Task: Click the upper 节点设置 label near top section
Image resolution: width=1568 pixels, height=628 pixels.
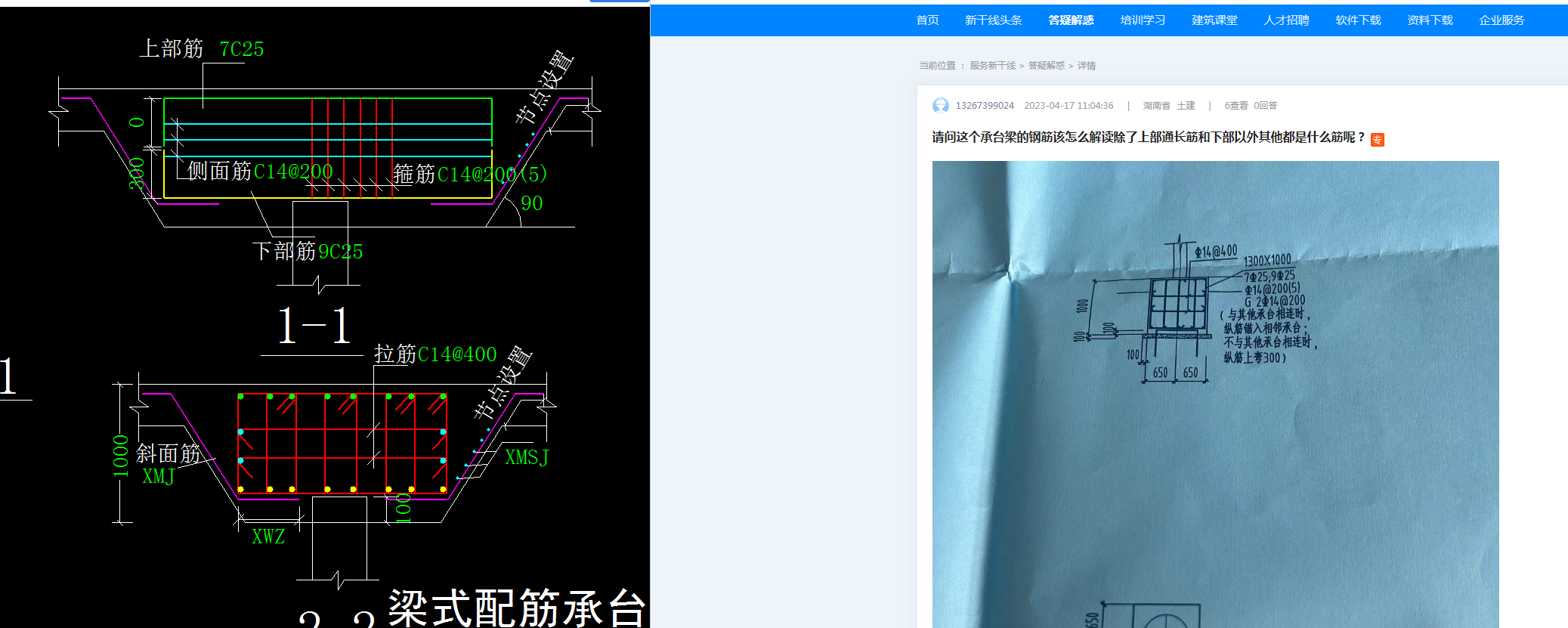Action: pos(544,88)
